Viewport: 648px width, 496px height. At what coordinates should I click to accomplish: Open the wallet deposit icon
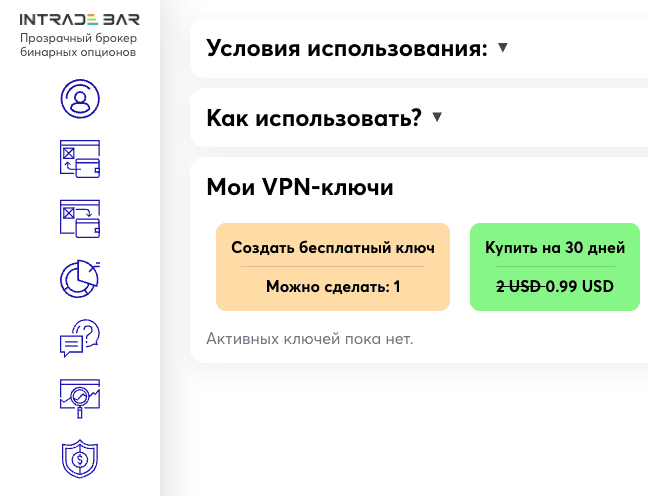coord(80,158)
